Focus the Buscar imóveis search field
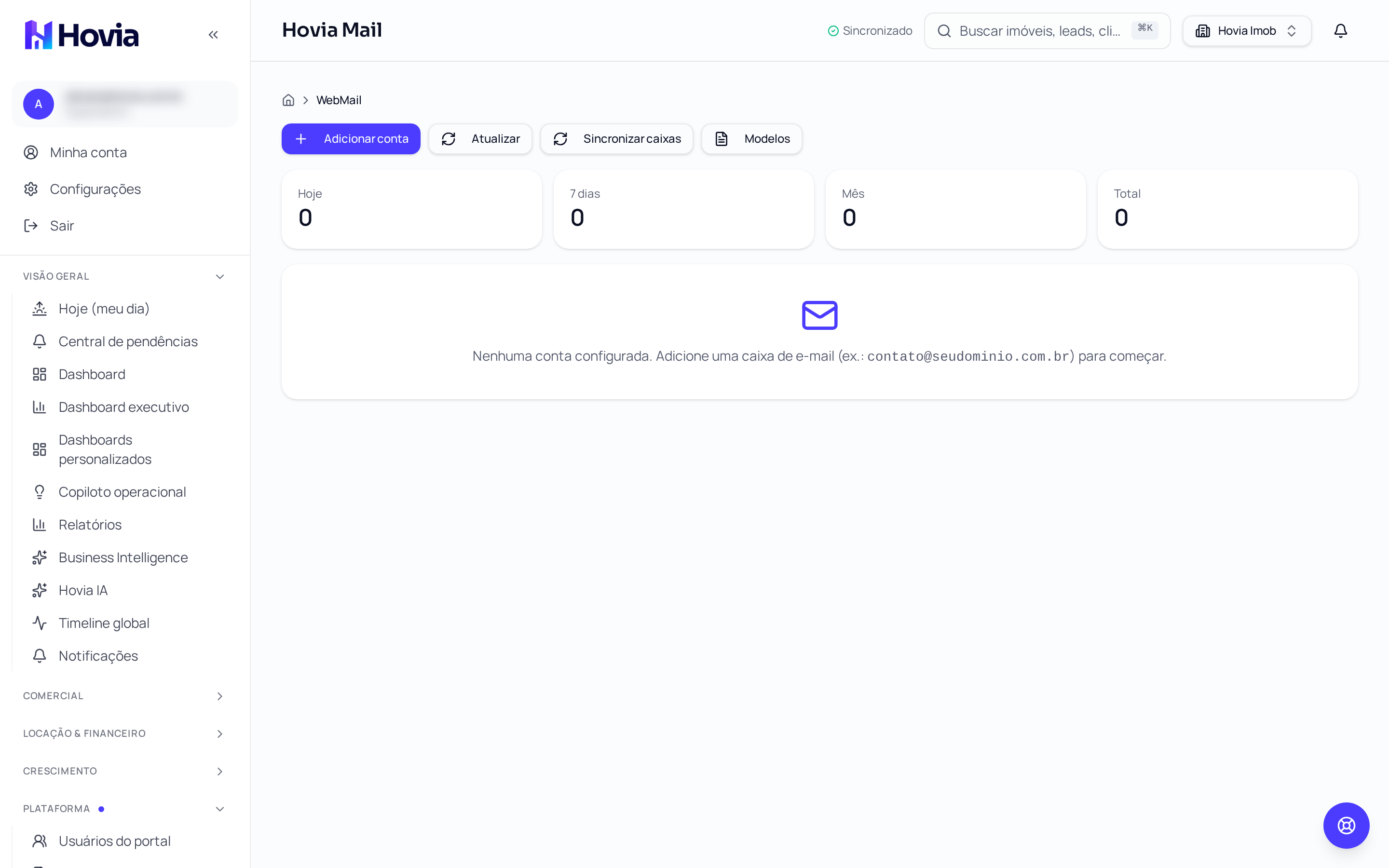1389x868 pixels. 1047,31
